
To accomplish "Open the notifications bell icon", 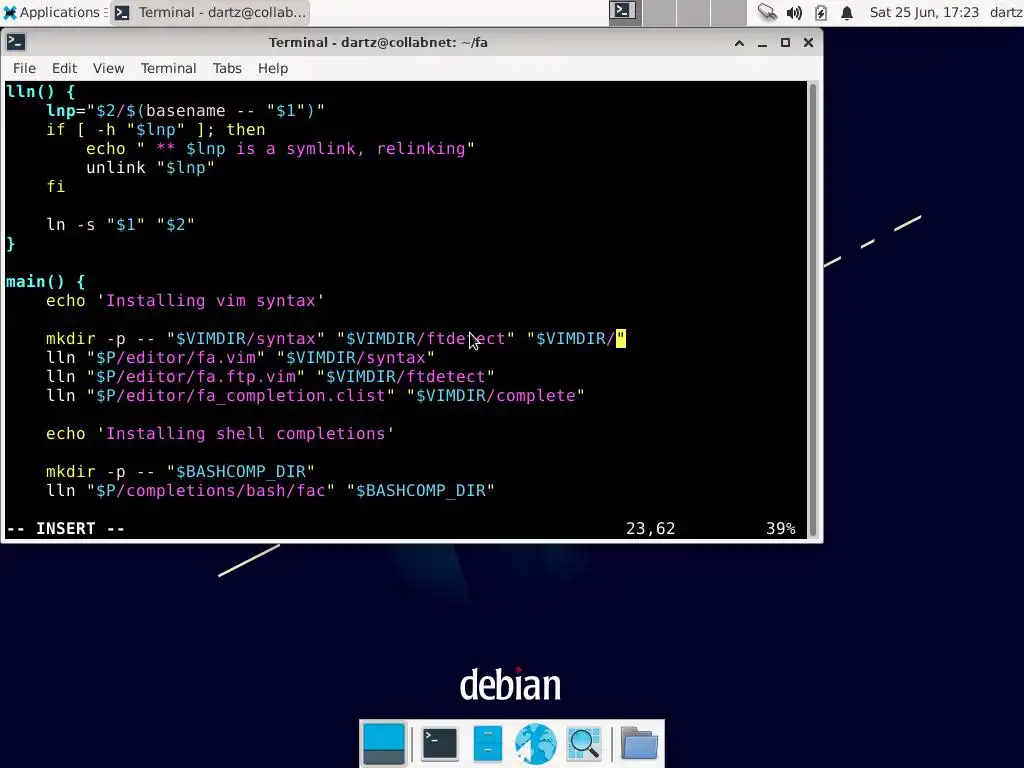I will pos(847,12).
